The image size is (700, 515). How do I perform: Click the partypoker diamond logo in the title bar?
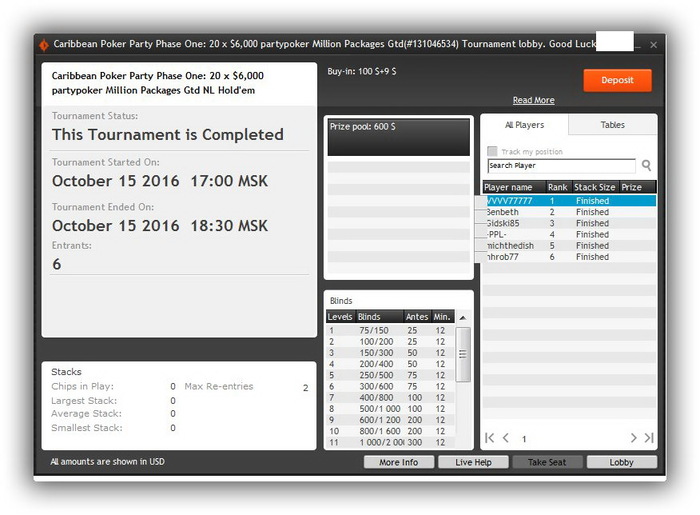[44, 45]
